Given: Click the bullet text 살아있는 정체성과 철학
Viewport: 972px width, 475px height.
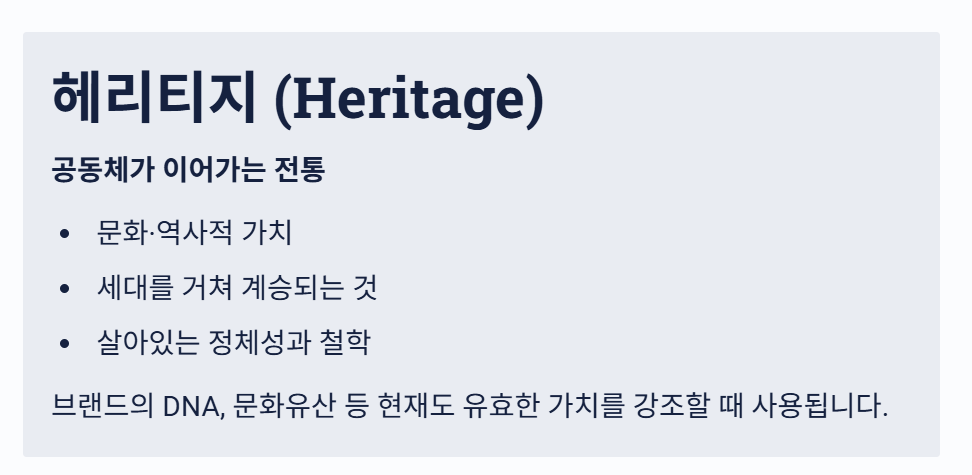Looking at the screenshot, I should (x=234, y=342).
